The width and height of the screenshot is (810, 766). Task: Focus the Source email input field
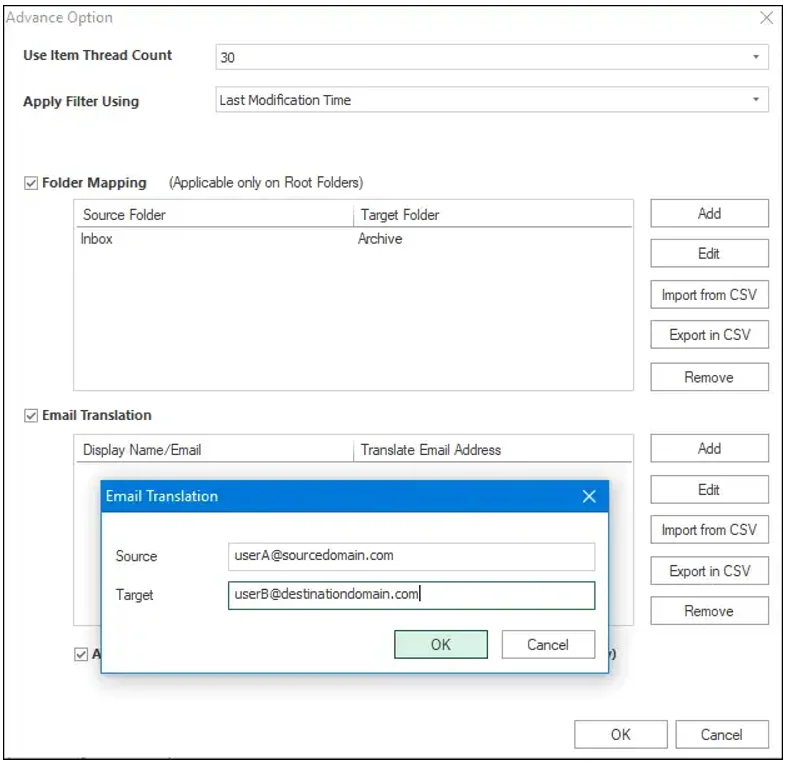tap(411, 556)
